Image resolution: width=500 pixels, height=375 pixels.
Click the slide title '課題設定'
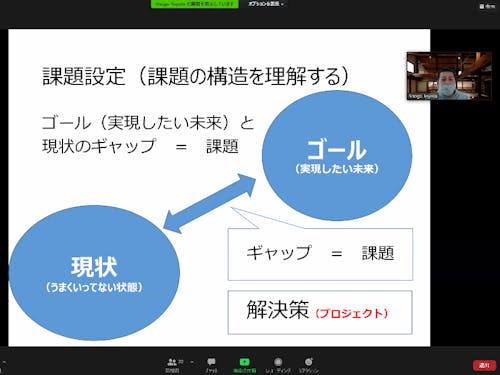click(84, 76)
